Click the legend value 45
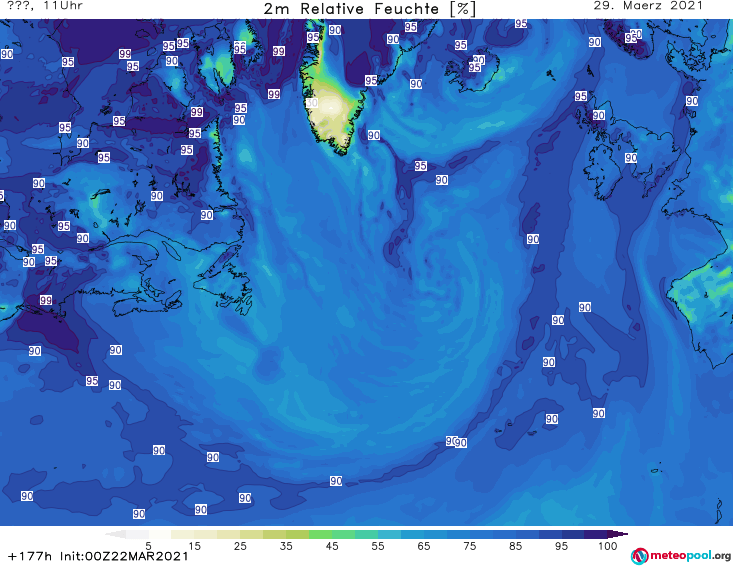 click(332, 546)
